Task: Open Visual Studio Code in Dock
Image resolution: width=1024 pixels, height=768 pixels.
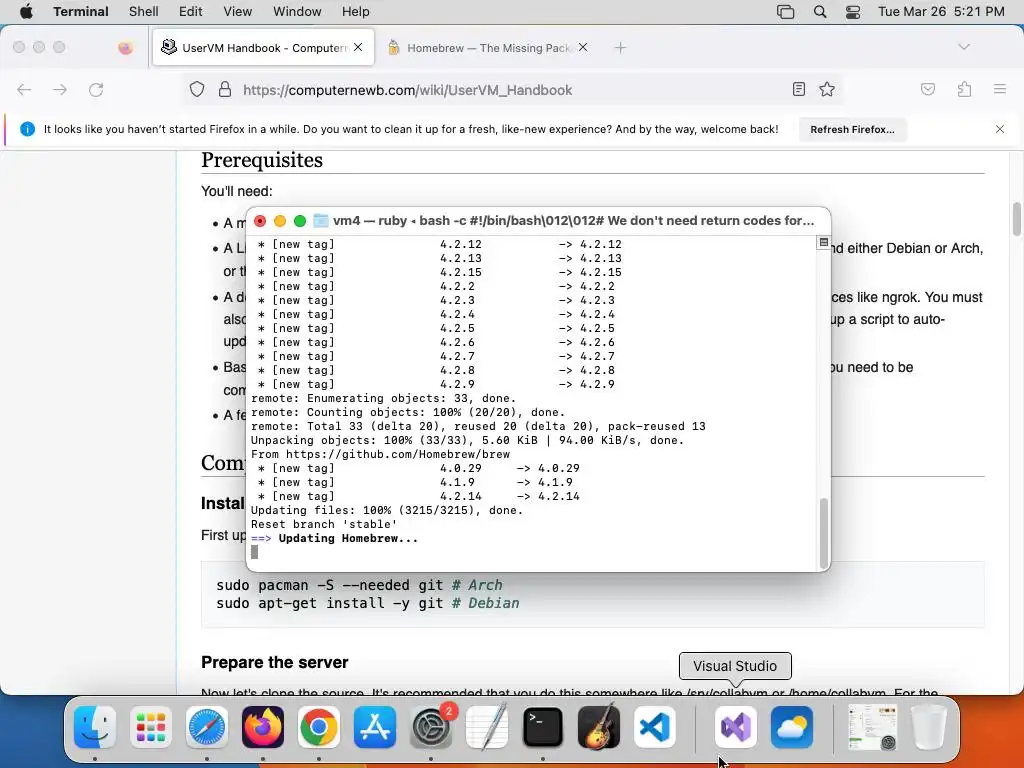Action: point(654,727)
